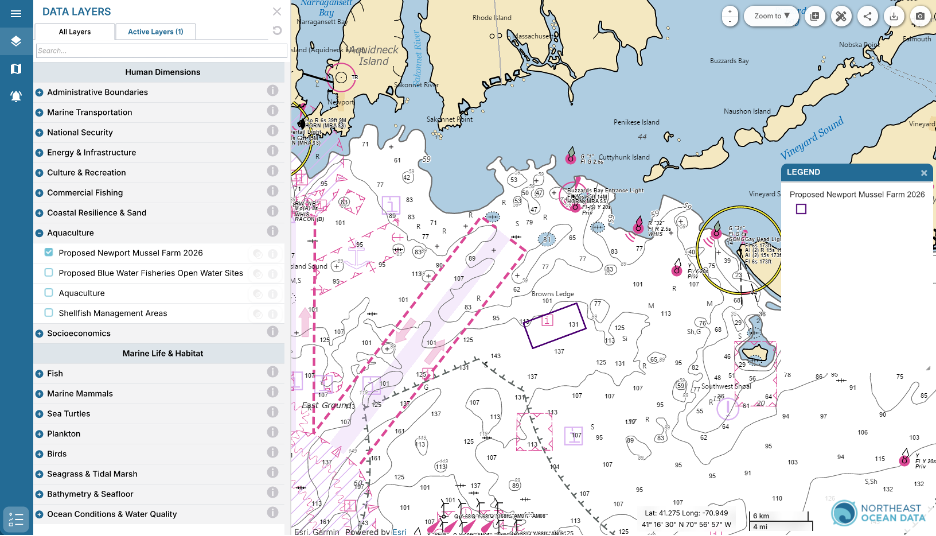Expand the Fish category
This screenshot has height=536, width=936.
point(39,374)
